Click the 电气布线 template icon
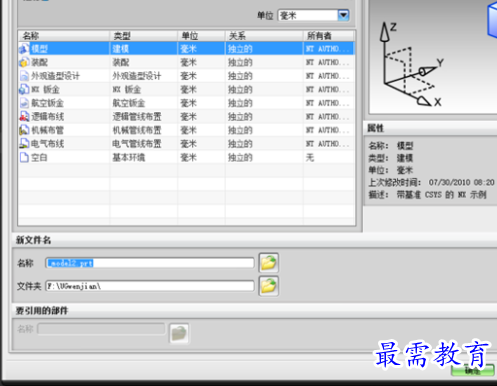This screenshot has width=497, height=386. (24, 144)
